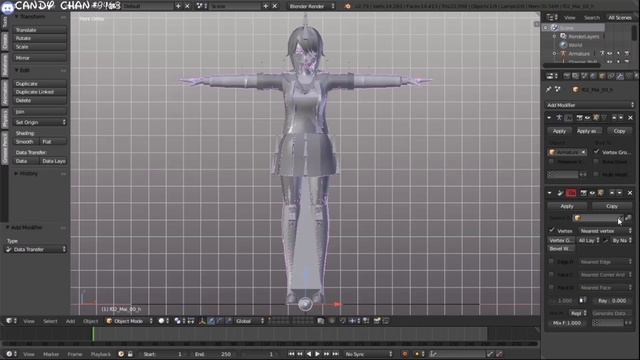Collapse the Data Transfer modifier panel
Image resolution: width=640 pixels, height=360 pixels.
click(x=549, y=193)
